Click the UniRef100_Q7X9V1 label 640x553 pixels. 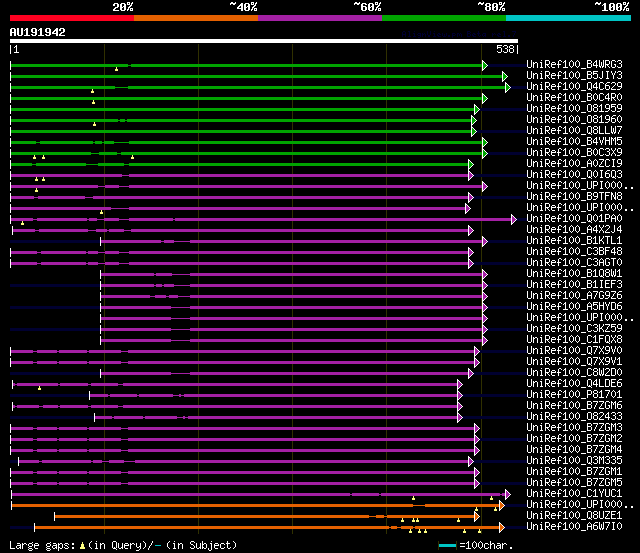pos(574,362)
